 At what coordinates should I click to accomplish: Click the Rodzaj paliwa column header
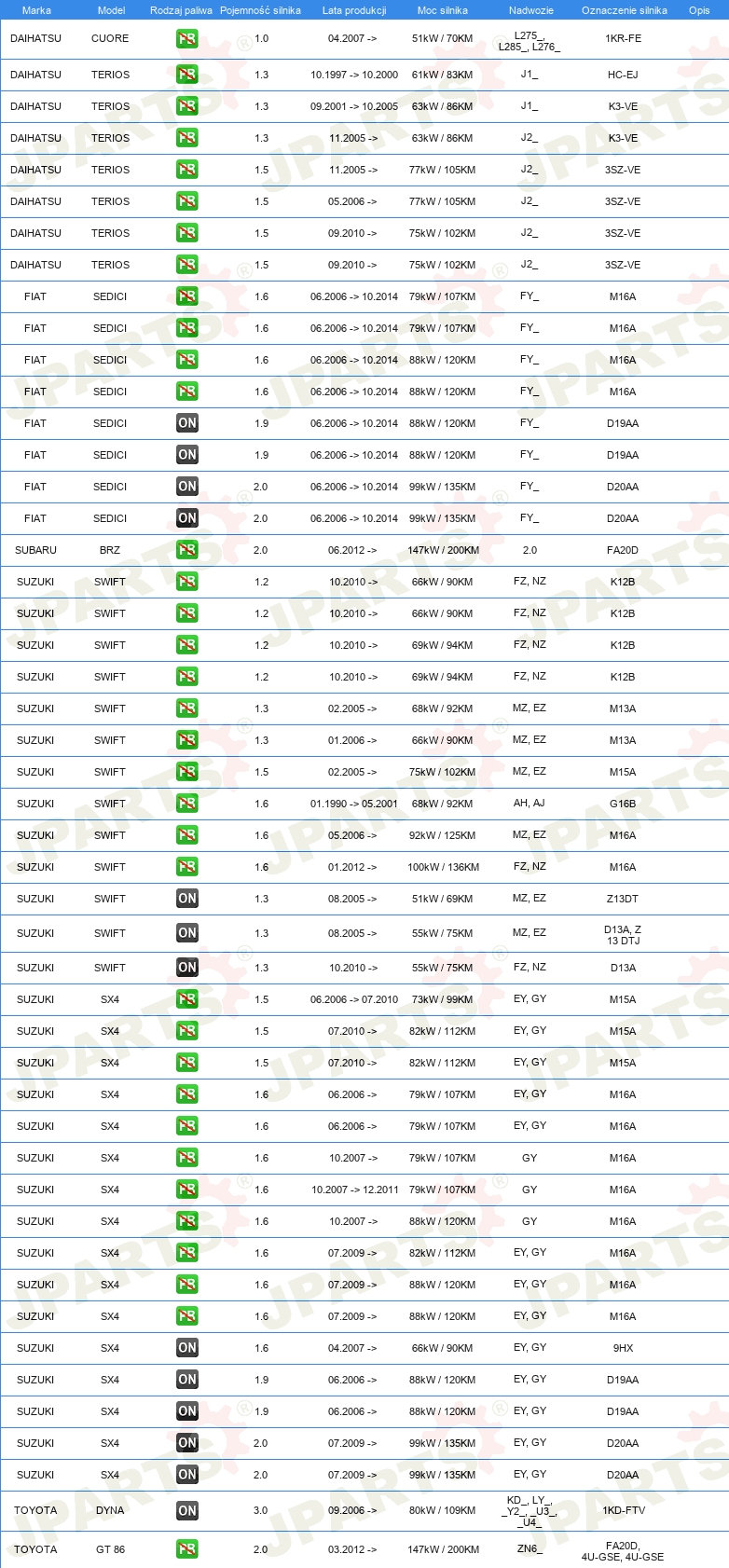pos(181,10)
